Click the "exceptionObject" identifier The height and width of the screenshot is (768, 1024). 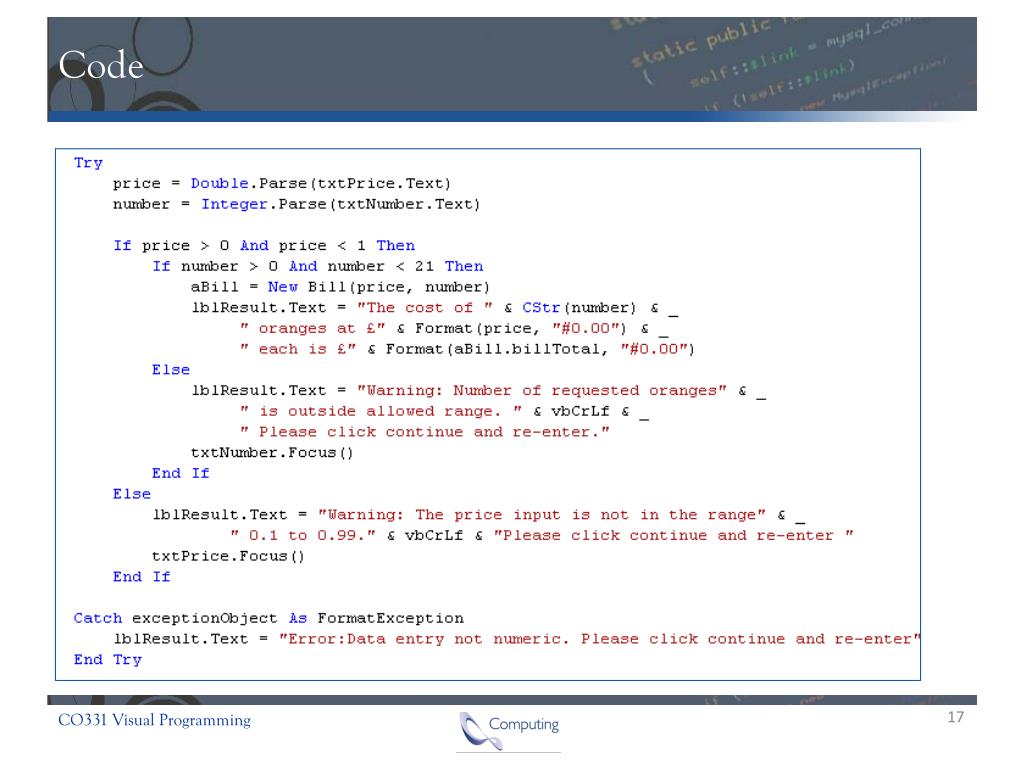(204, 618)
